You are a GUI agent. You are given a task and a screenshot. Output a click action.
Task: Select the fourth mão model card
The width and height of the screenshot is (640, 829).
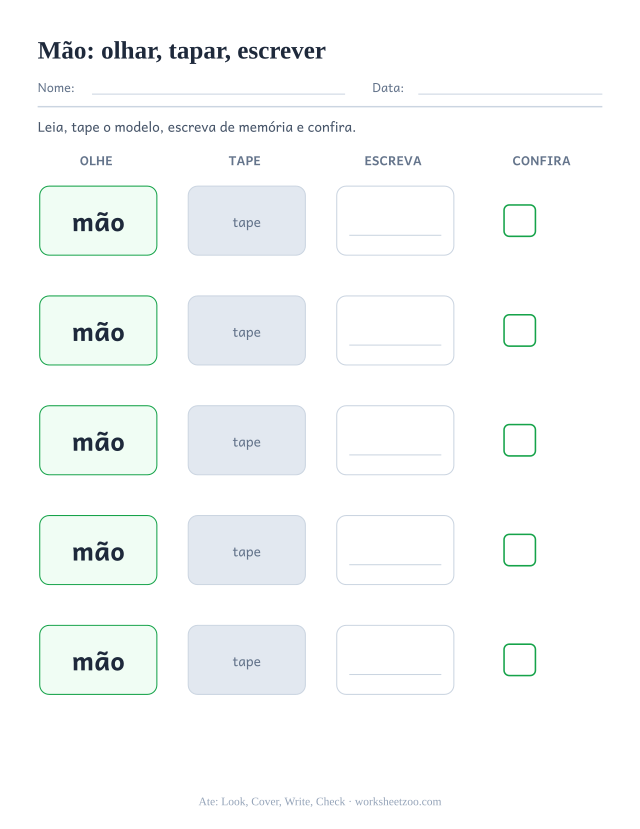pos(98,550)
